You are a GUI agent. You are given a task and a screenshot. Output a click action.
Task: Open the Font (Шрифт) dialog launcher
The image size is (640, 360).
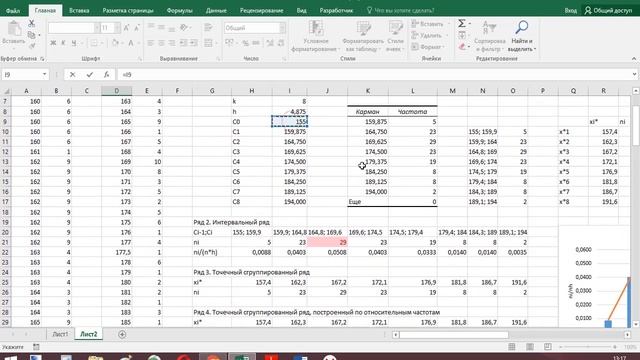[x=140, y=59]
